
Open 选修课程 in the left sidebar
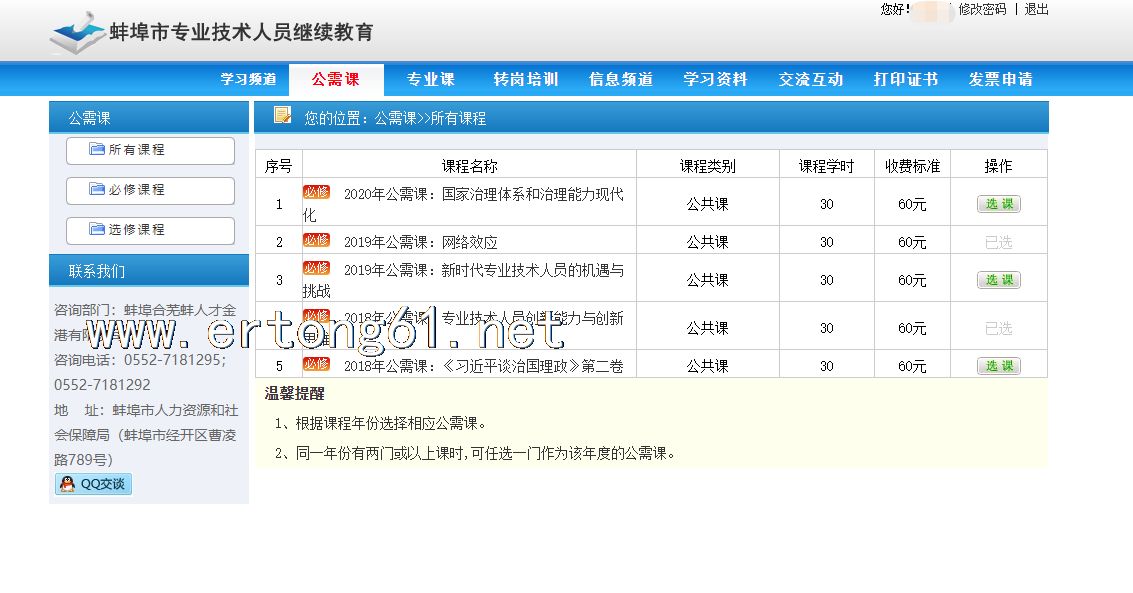click(150, 230)
